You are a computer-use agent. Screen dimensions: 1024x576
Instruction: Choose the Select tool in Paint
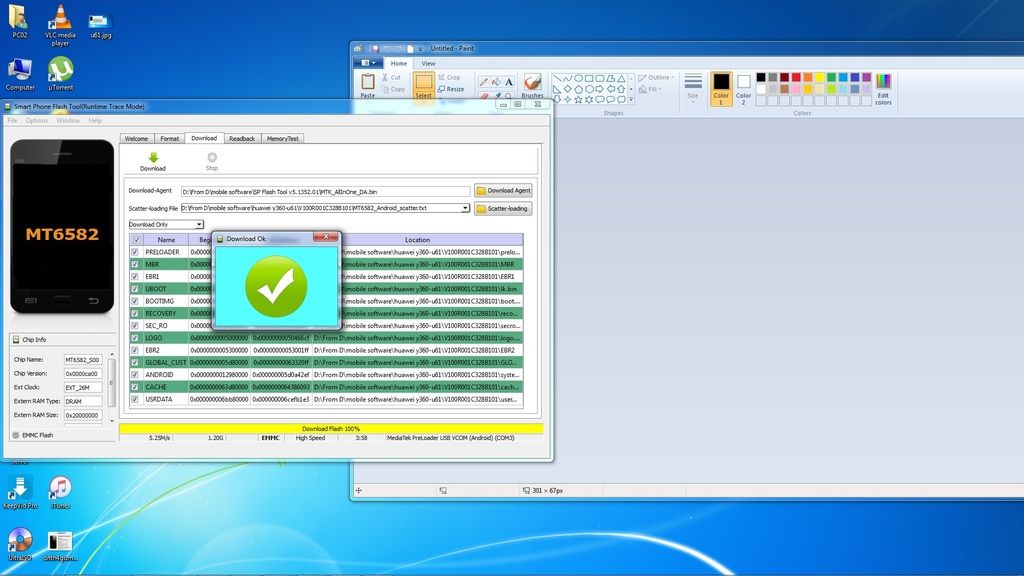pos(423,84)
